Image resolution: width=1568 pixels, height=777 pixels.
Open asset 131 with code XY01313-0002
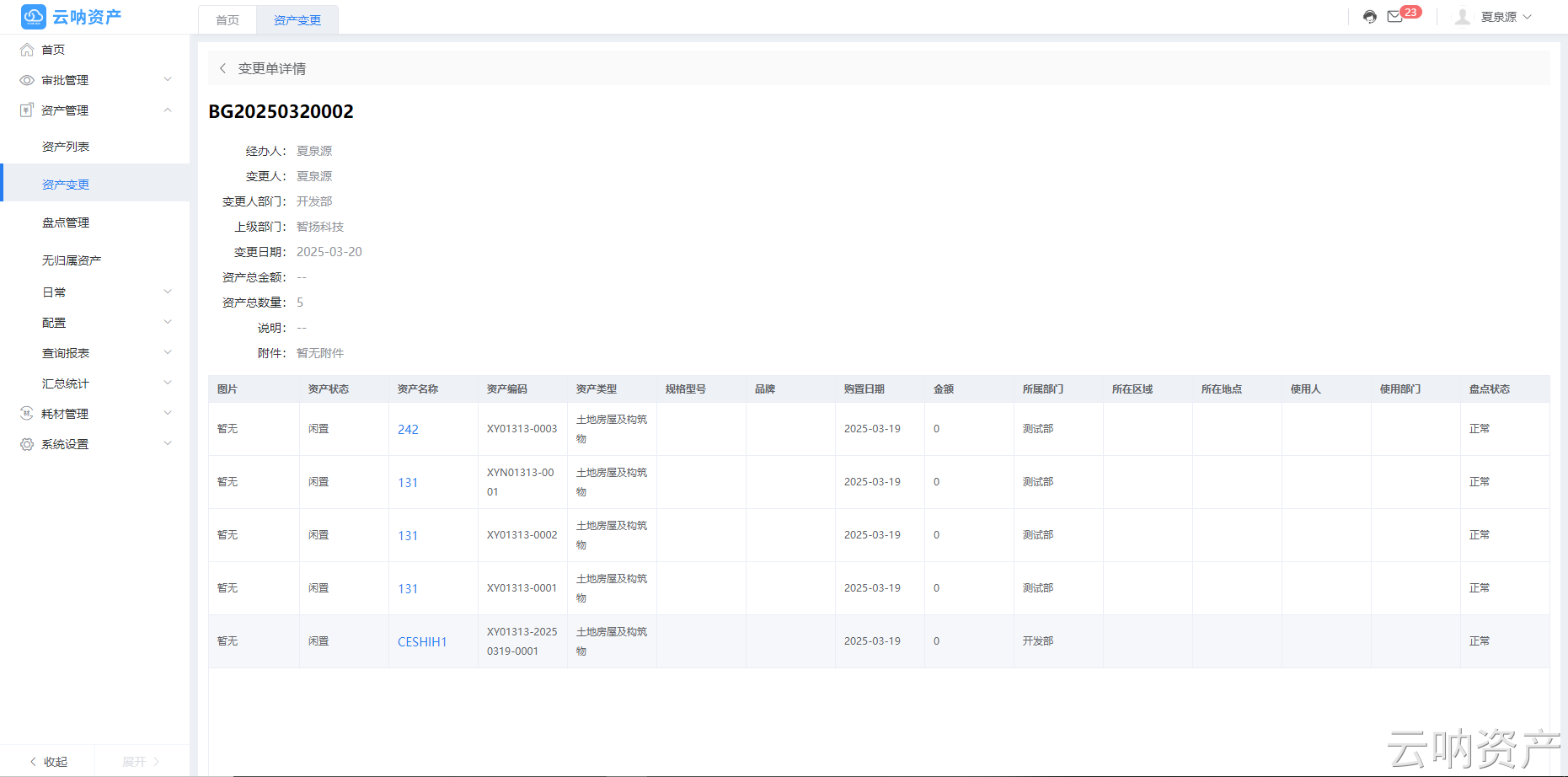pyautogui.click(x=408, y=536)
